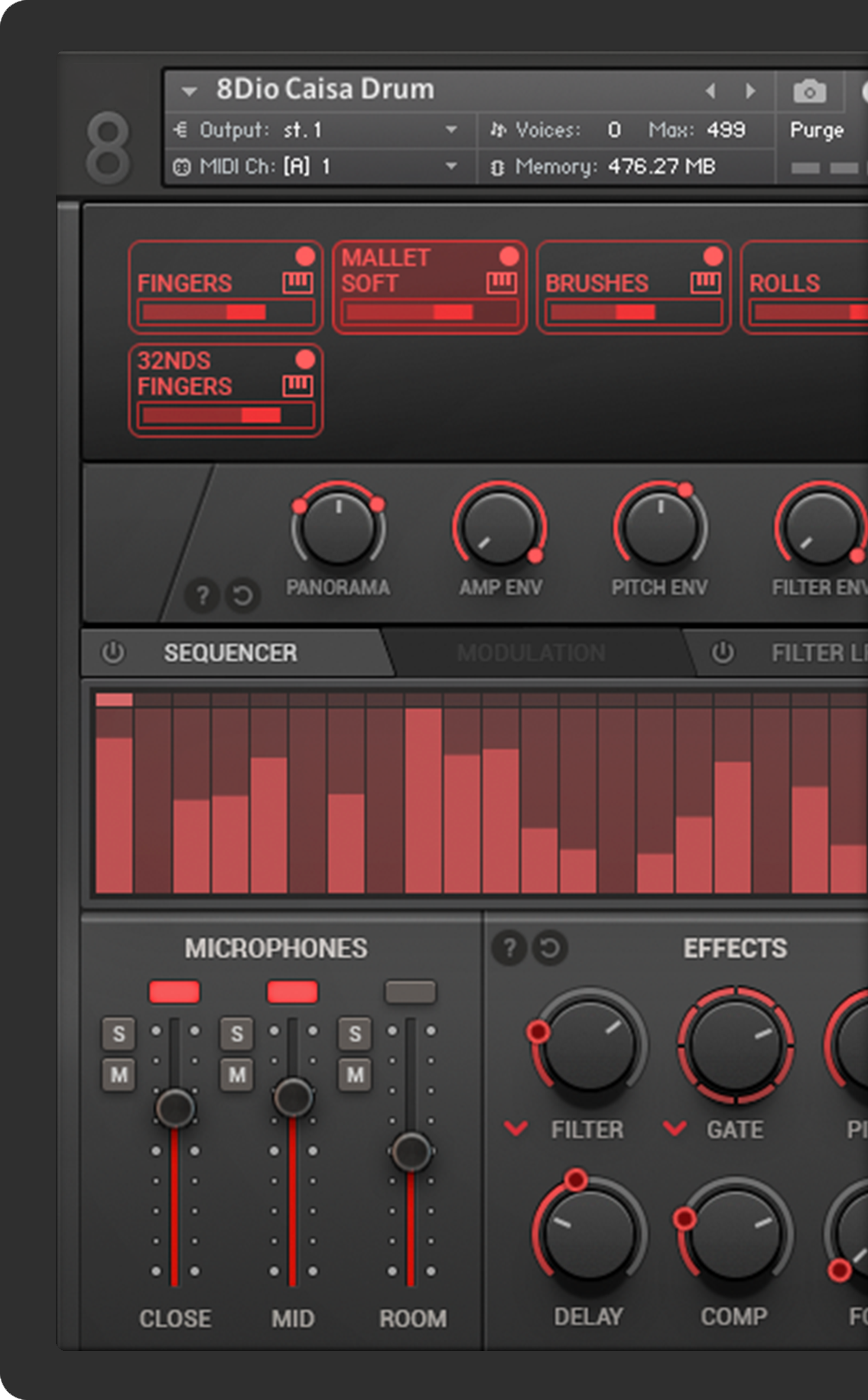This screenshot has height=1400, width=868.
Task: Click the MIDI channel icon
Action: (181, 167)
